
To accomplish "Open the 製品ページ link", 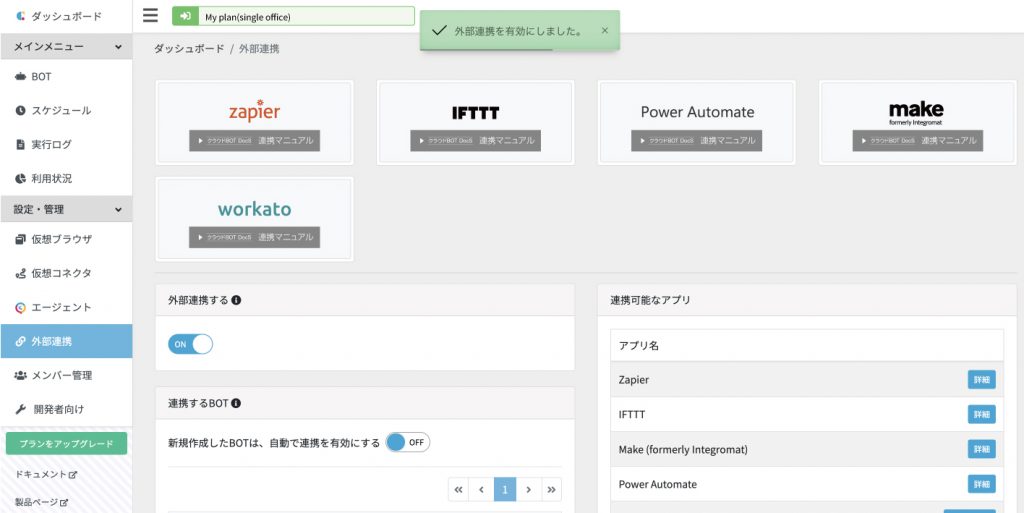I will [41, 503].
